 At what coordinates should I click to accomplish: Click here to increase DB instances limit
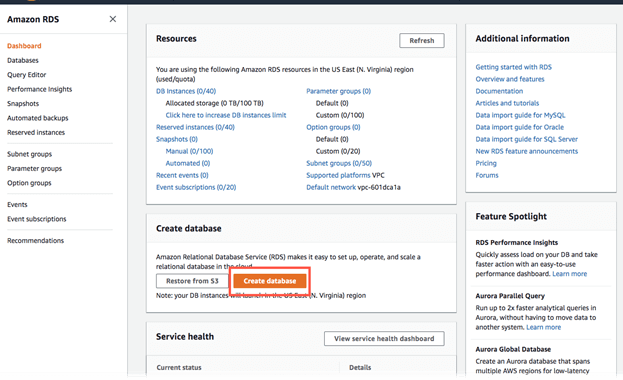click(226, 115)
